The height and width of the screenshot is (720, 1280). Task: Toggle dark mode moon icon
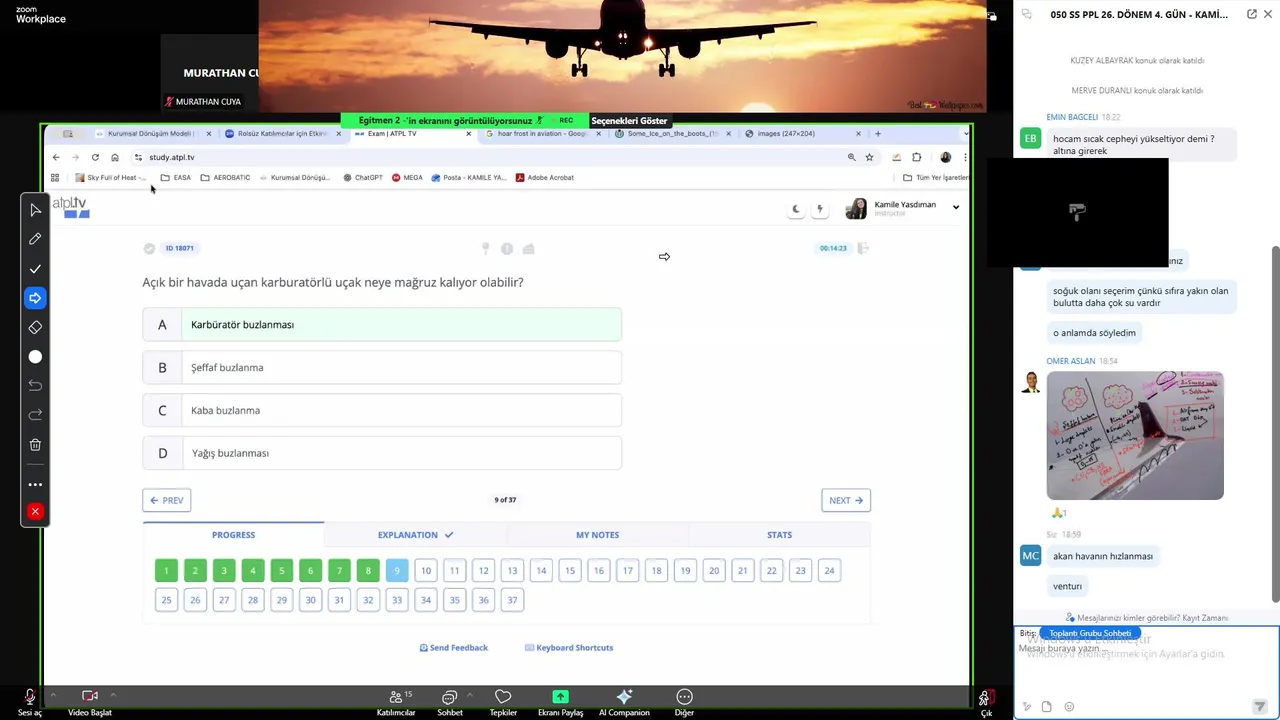(x=796, y=209)
